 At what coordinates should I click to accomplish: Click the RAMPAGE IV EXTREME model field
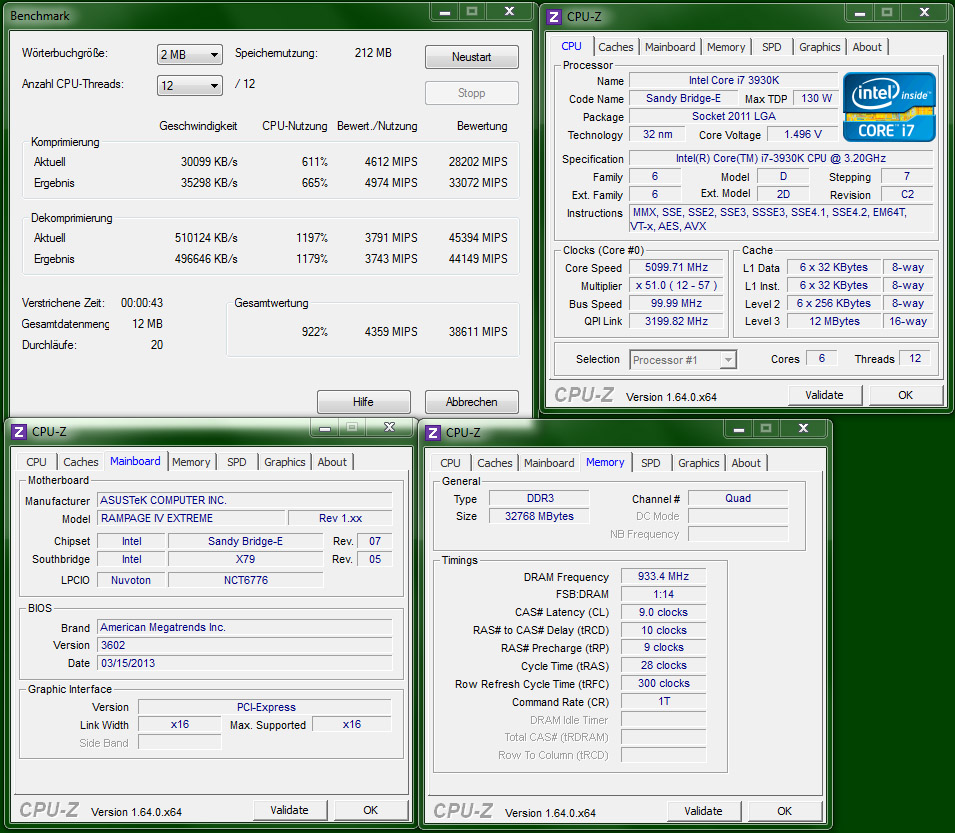190,518
